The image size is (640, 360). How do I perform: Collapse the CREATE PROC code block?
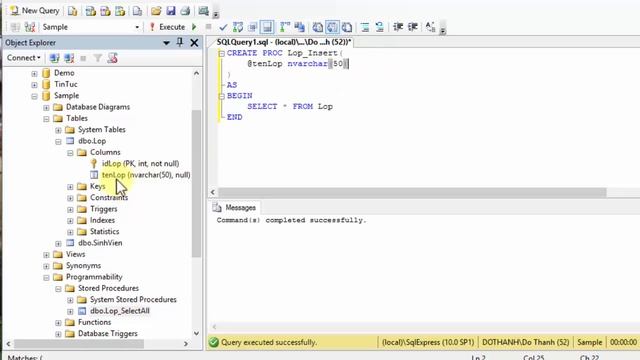click(x=222, y=53)
